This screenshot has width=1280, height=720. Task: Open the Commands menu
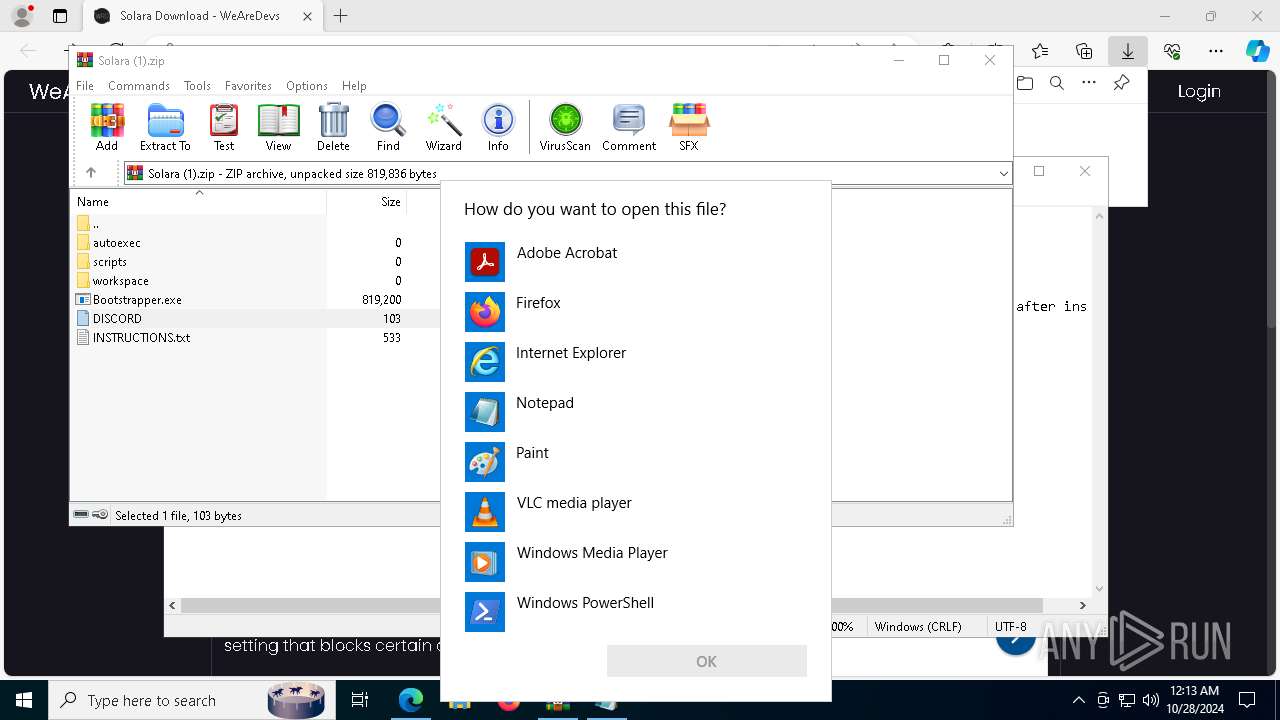[x=139, y=86]
